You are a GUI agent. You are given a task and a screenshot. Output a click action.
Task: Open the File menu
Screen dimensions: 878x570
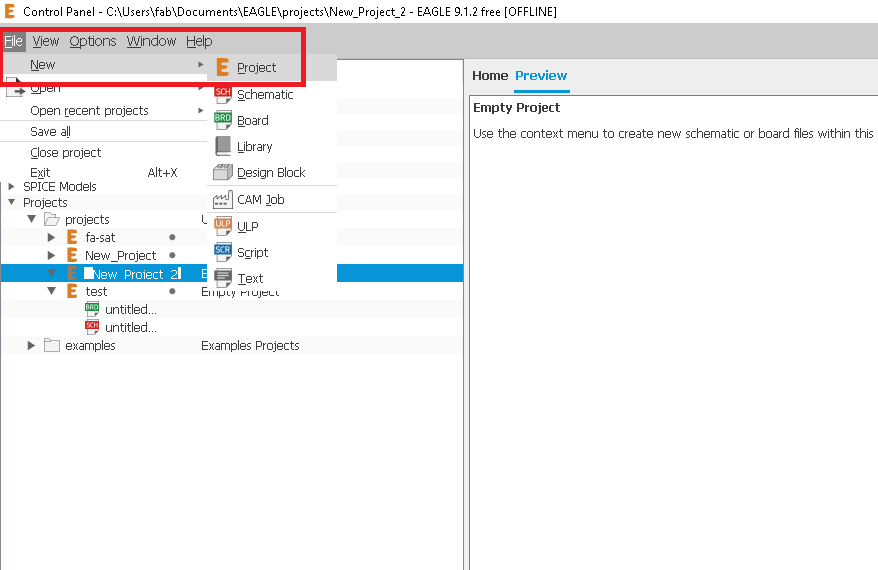(13, 41)
